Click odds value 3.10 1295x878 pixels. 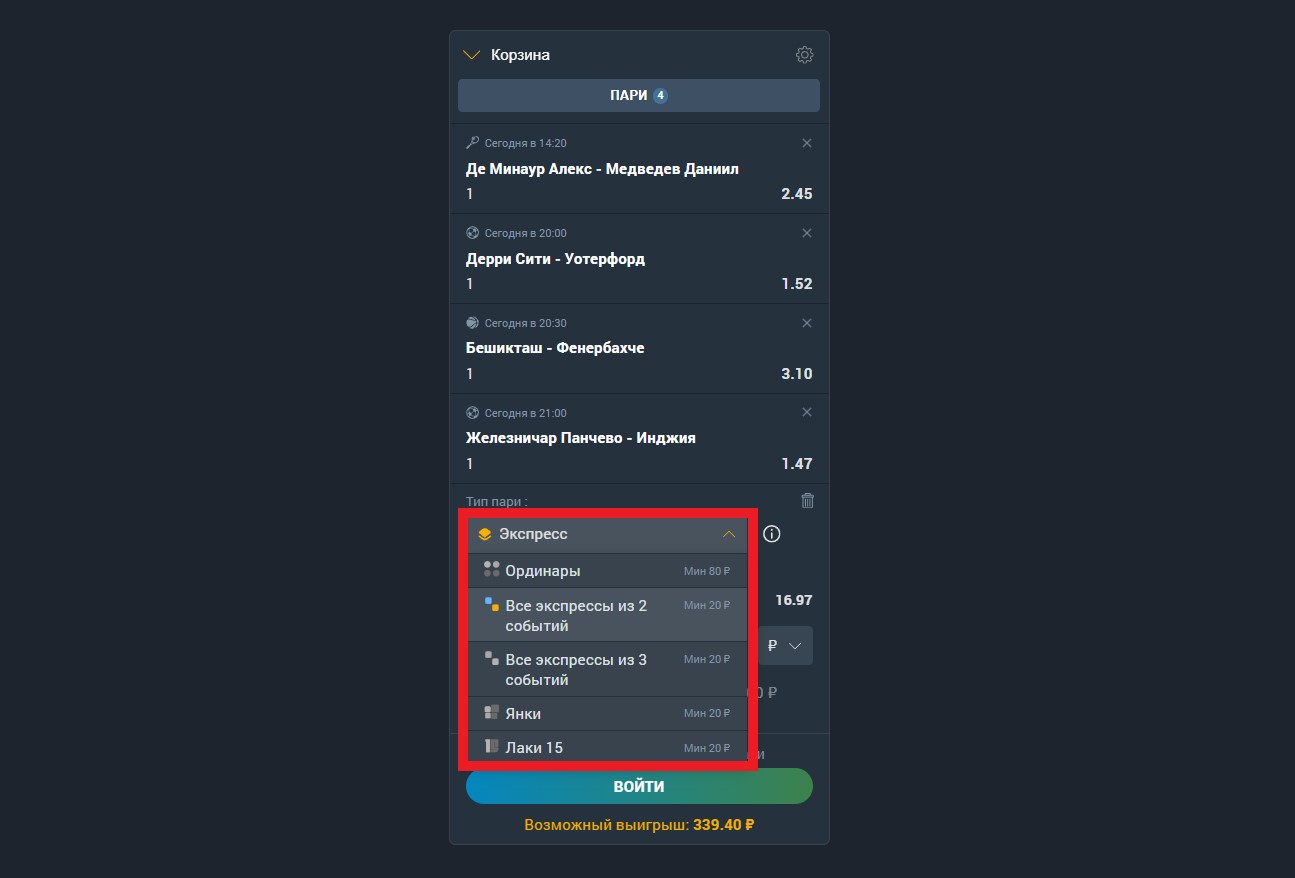(797, 374)
